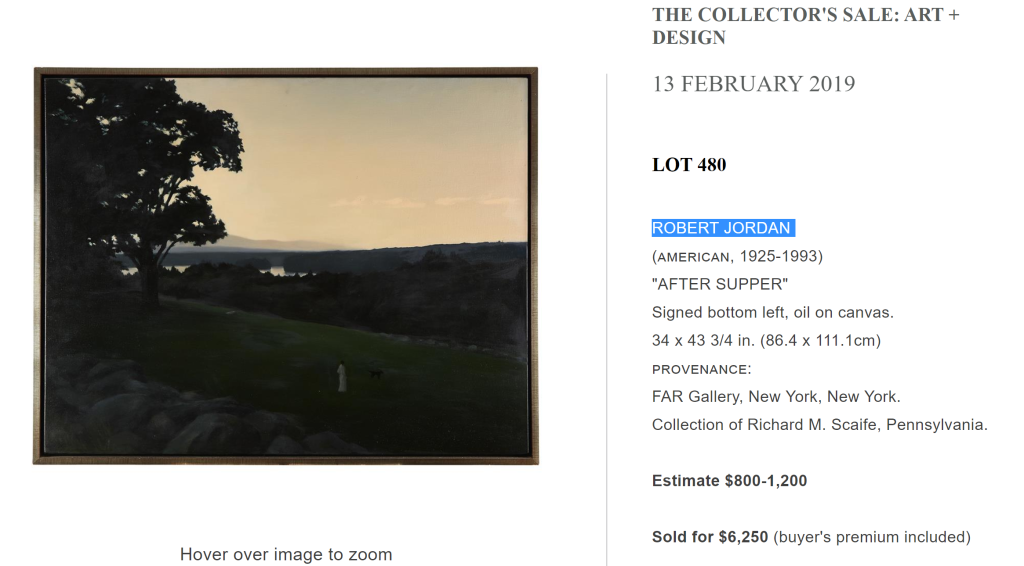This screenshot has width=1024, height=566.
Task: Click the white figure in the painting
Action: pyautogui.click(x=342, y=376)
